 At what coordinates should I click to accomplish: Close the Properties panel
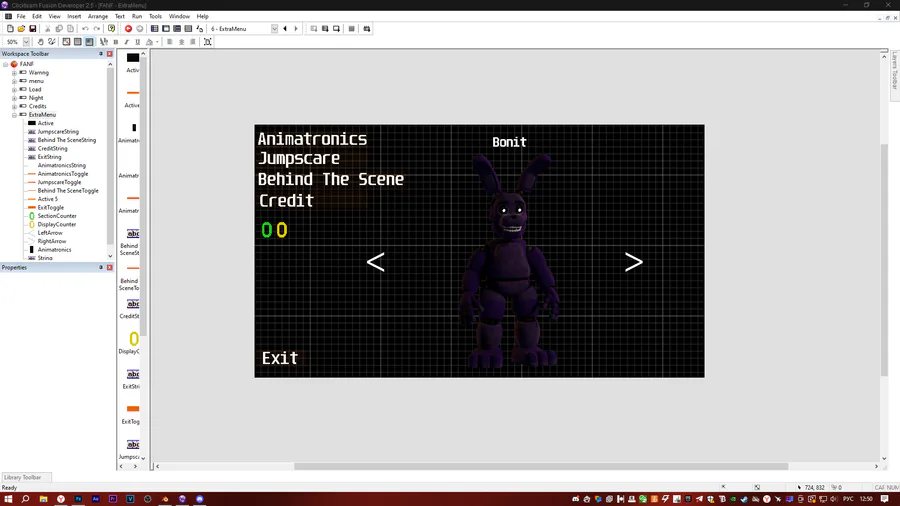[110, 267]
